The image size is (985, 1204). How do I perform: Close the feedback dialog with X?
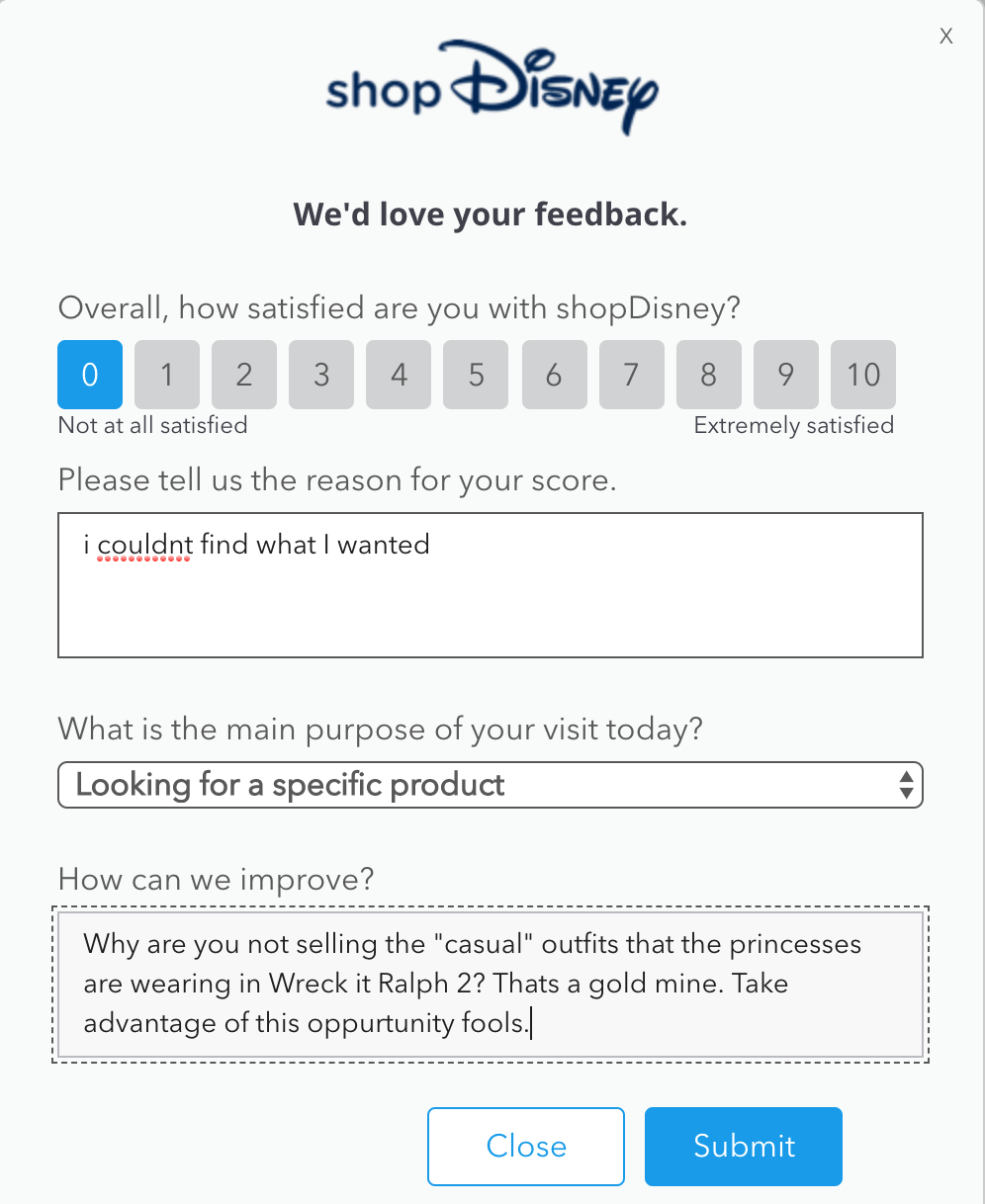point(946,37)
